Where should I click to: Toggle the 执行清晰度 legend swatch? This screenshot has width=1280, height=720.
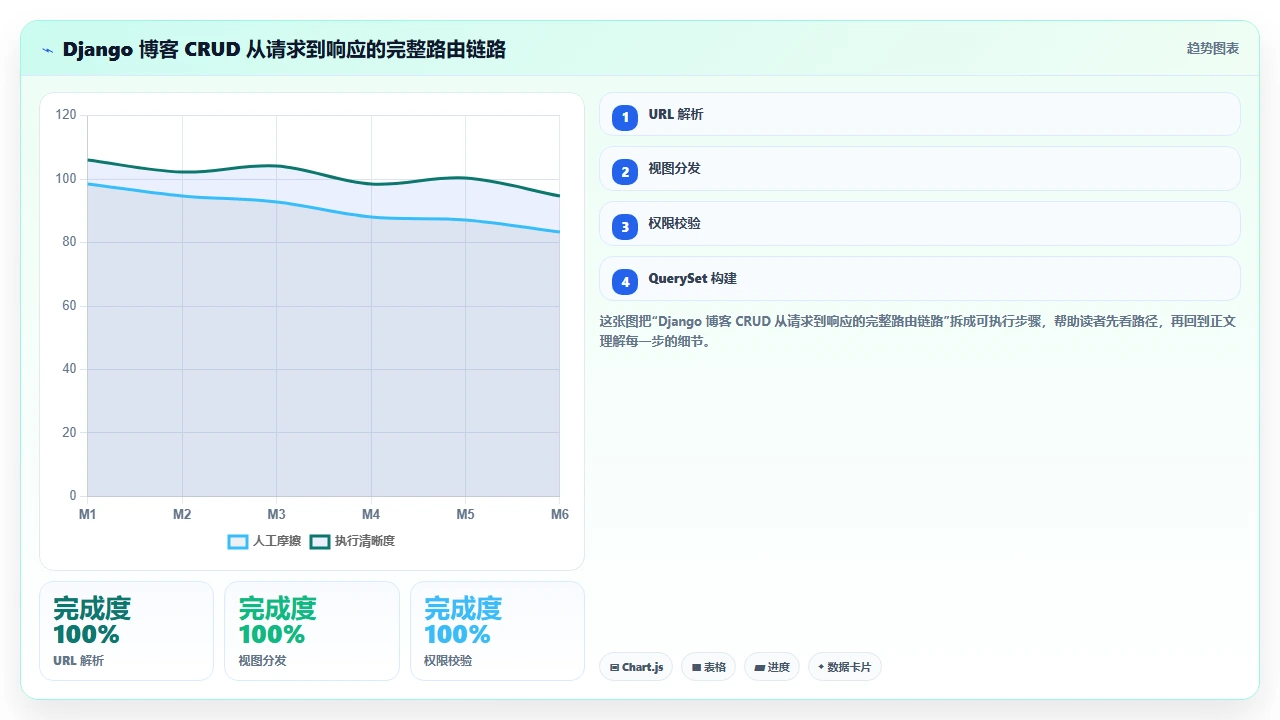pyautogui.click(x=320, y=541)
